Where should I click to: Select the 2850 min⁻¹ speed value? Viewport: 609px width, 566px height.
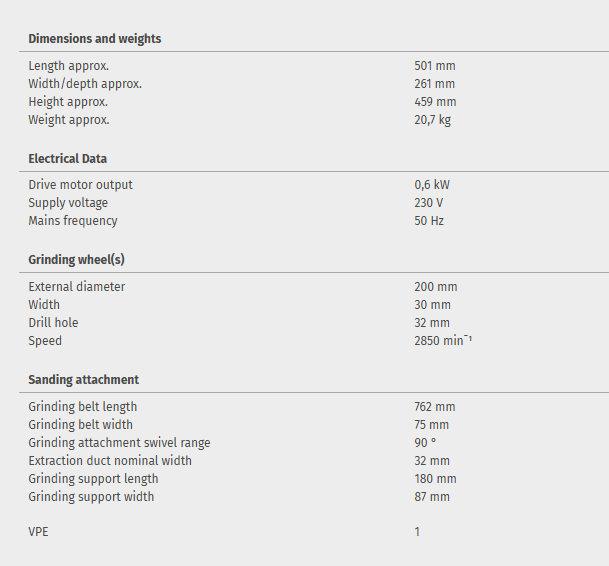(442, 341)
